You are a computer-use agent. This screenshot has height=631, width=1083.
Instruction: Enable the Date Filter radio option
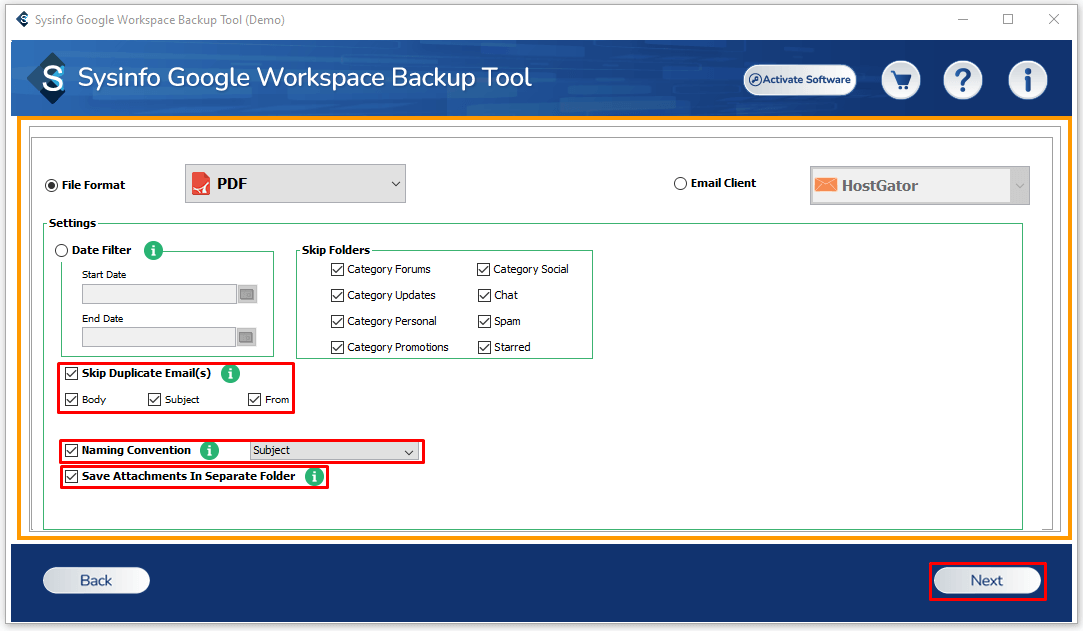62,251
